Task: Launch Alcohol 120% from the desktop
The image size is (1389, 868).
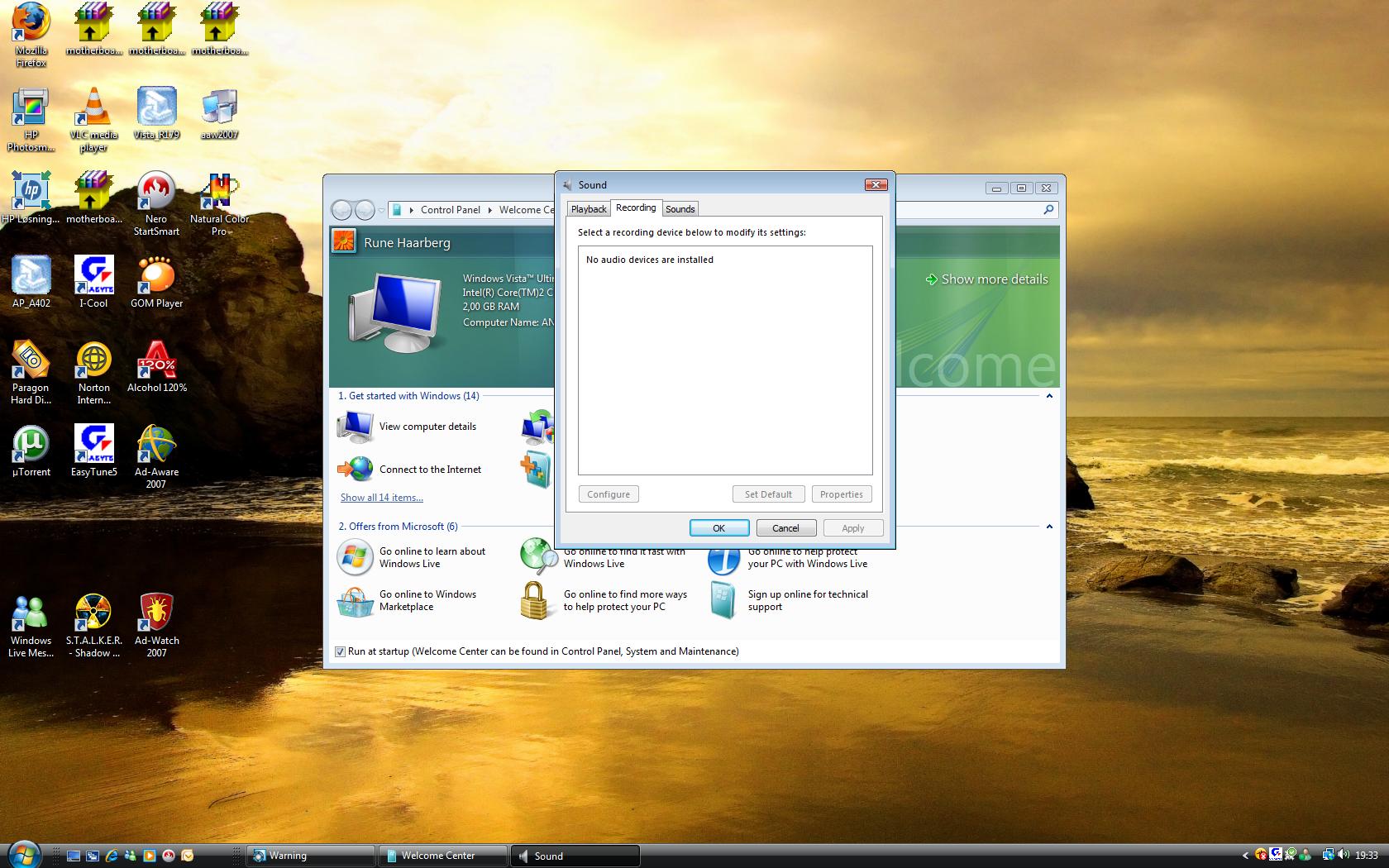Action: pos(156,366)
